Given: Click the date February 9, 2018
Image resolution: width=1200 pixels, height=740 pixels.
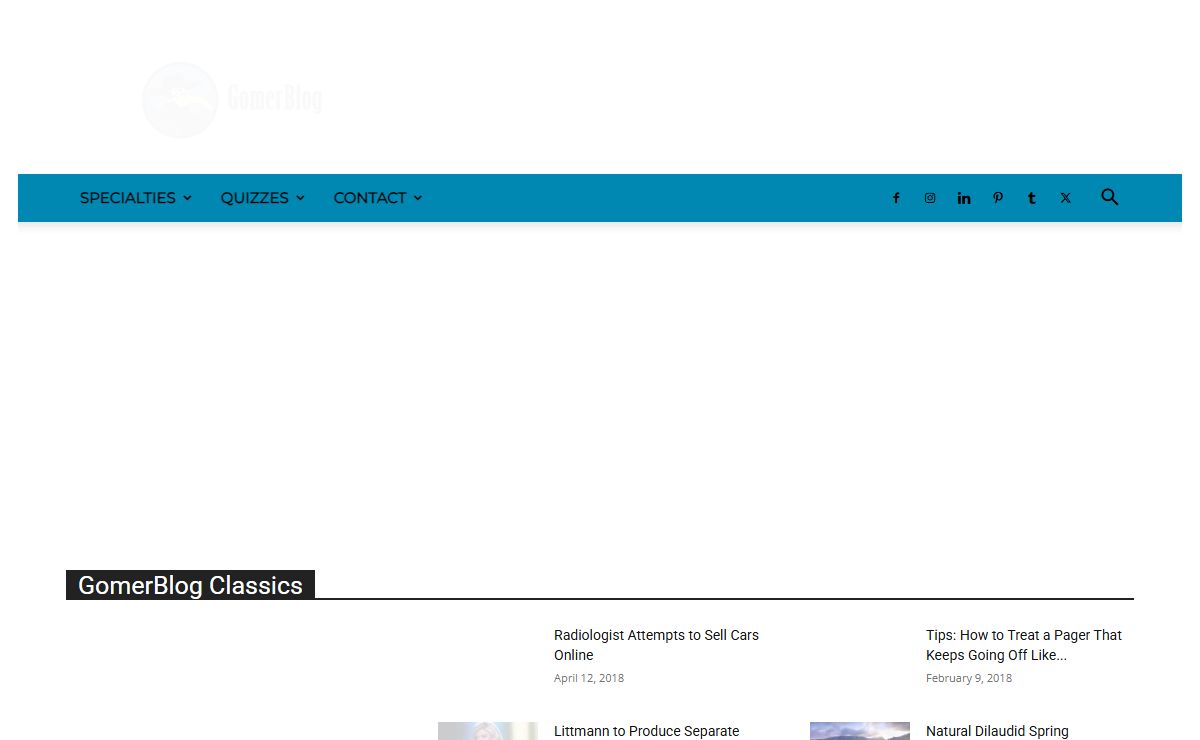Looking at the screenshot, I should tap(969, 678).
